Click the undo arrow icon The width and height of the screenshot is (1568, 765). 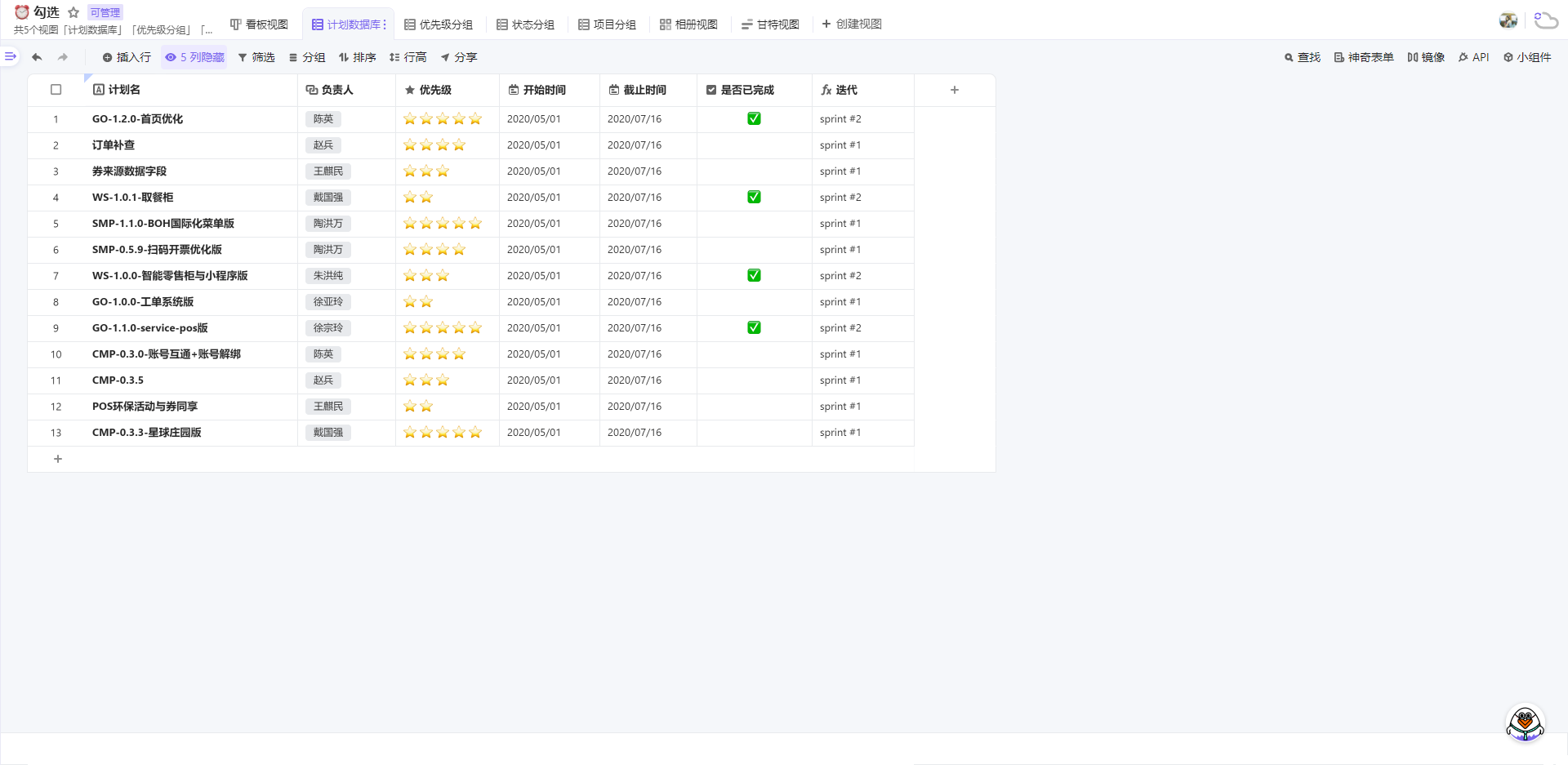click(37, 57)
